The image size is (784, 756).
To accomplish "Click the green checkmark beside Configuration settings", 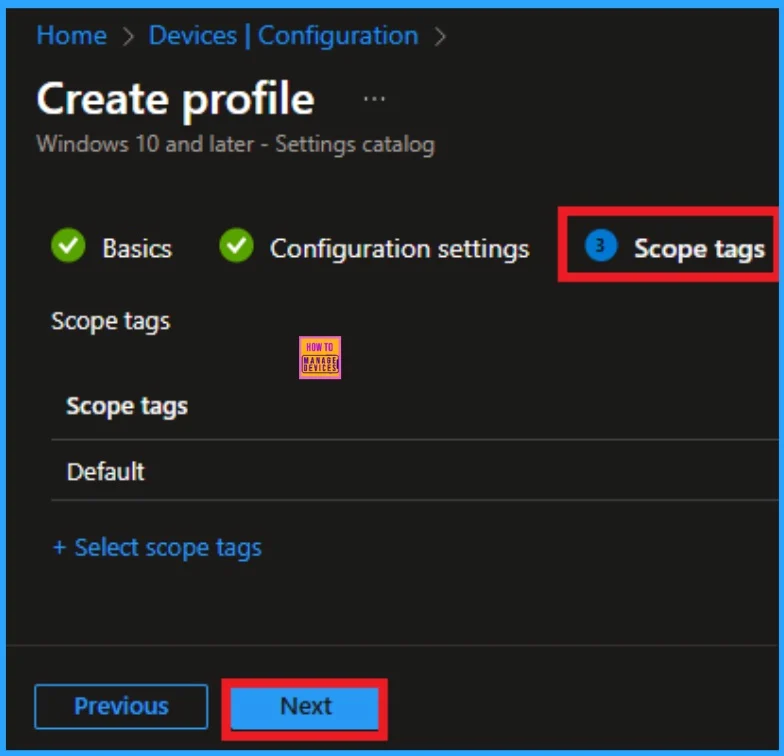I will (236, 247).
